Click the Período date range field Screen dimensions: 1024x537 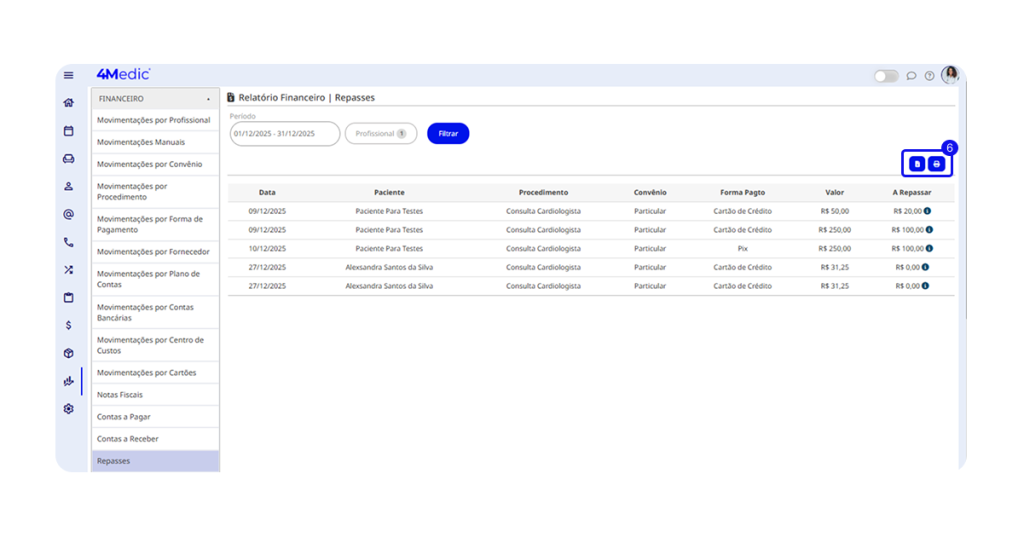[284, 133]
